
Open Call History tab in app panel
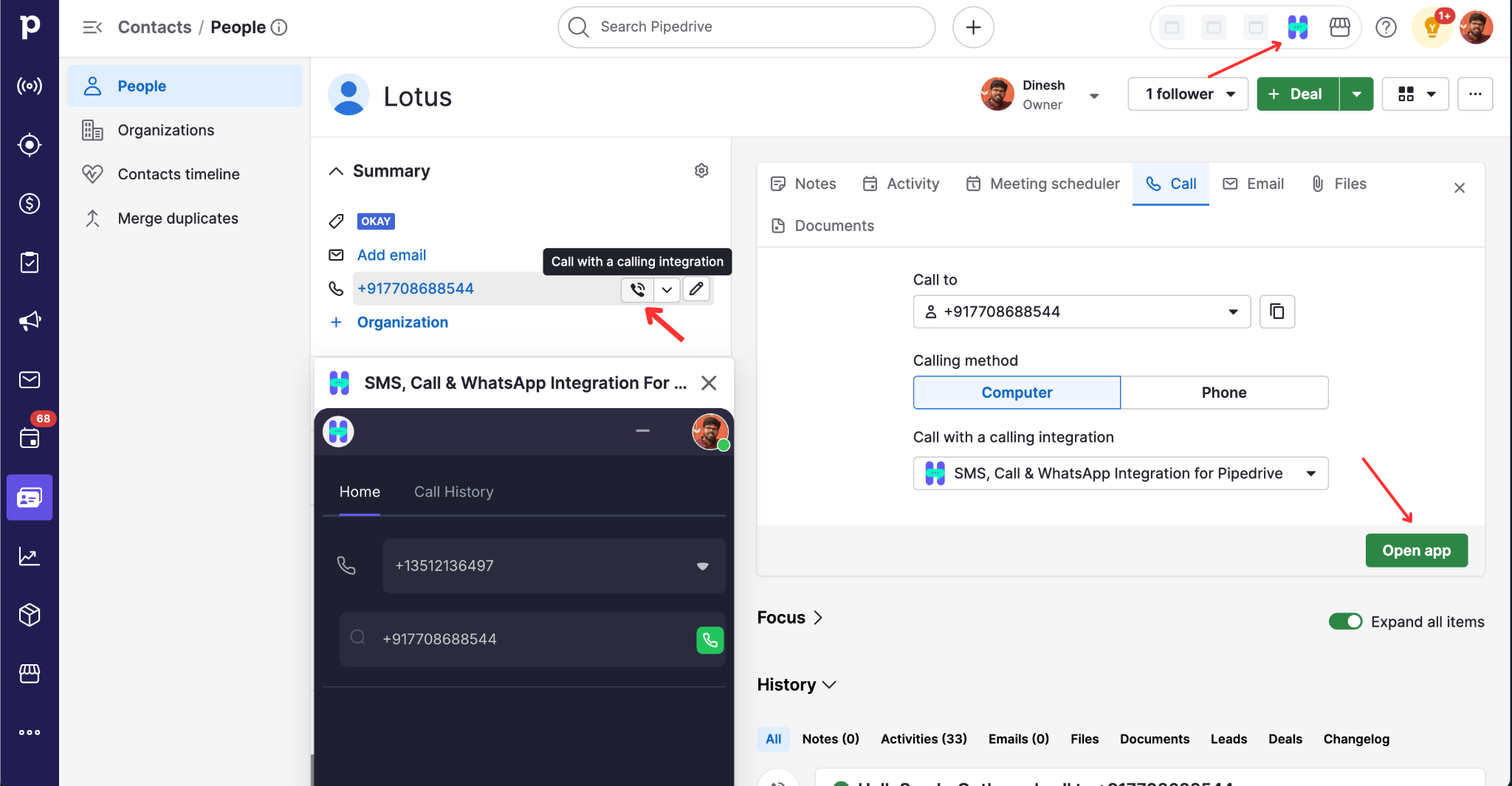pos(453,492)
